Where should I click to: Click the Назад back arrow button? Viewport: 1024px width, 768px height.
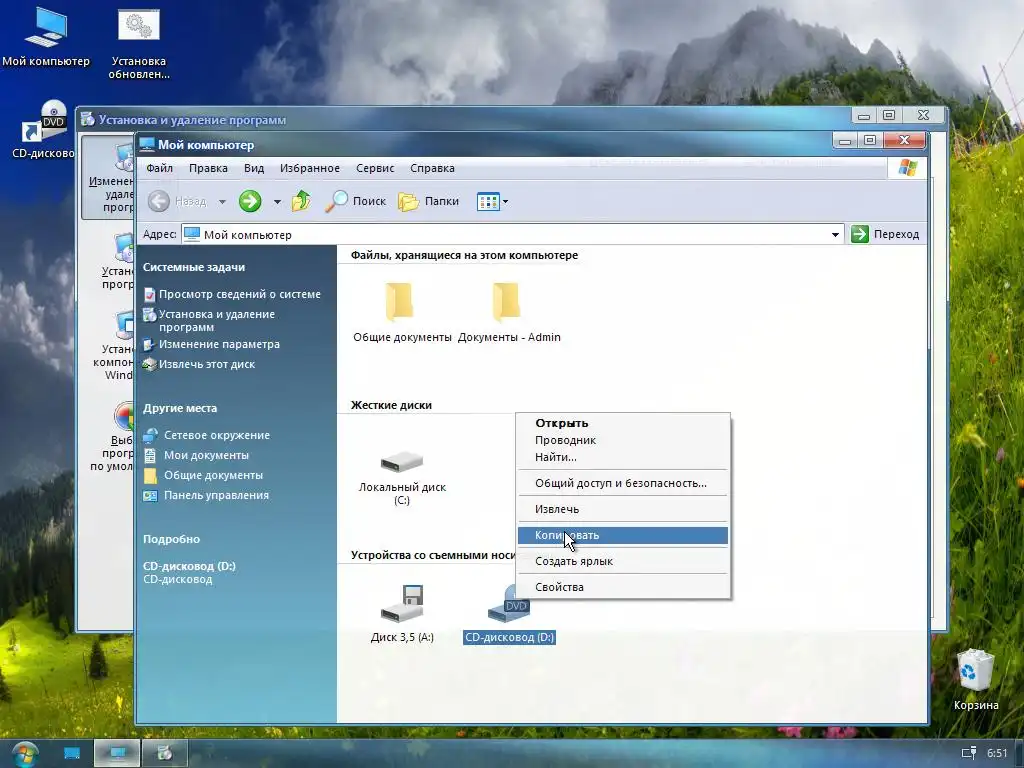159,201
